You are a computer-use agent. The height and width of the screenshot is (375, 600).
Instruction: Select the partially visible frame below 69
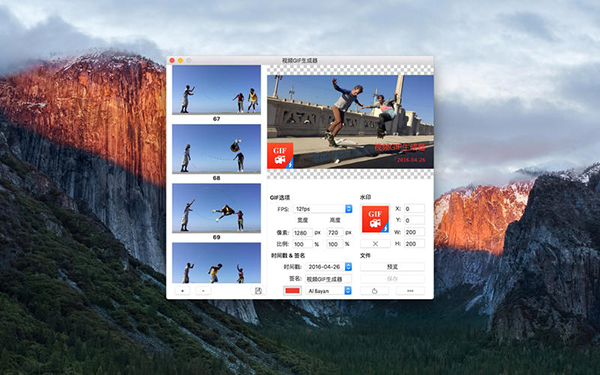click(x=216, y=263)
